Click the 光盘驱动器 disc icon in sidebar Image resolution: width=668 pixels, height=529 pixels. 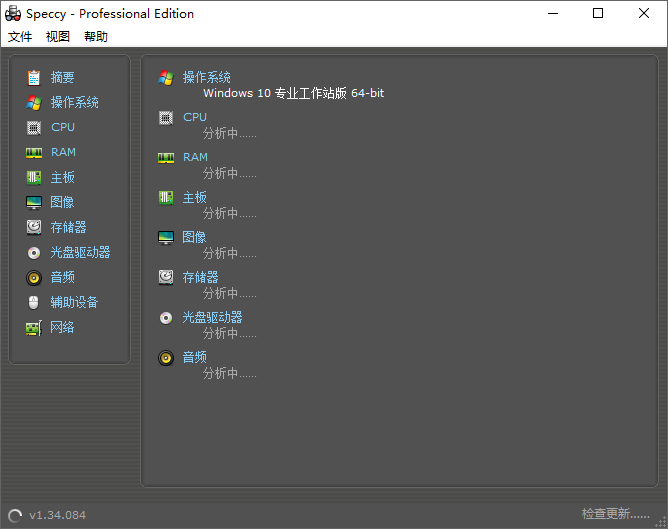pyautogui.click(x=34, y=253)
